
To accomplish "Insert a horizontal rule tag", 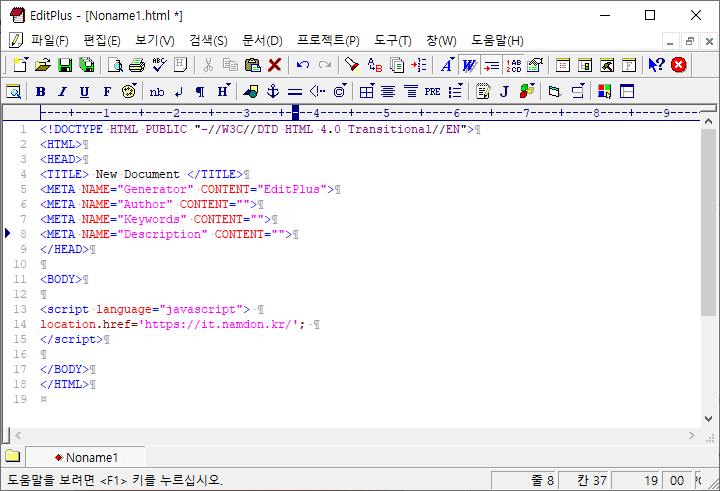I will (295, 92).
